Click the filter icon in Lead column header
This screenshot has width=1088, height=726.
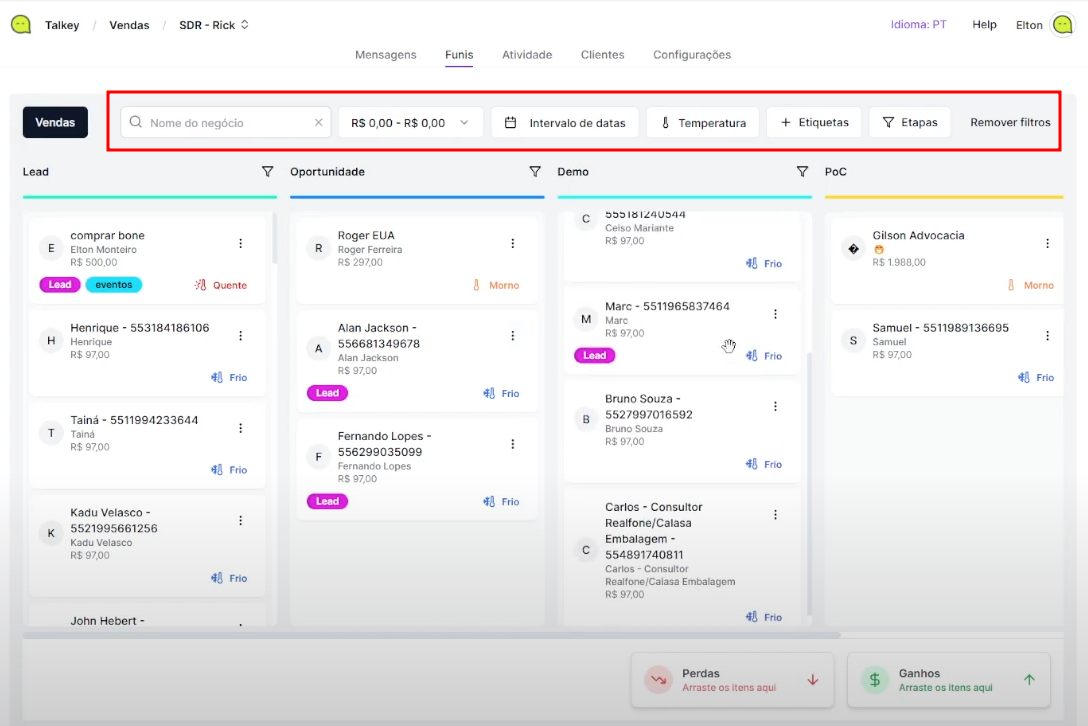[267, 172]
